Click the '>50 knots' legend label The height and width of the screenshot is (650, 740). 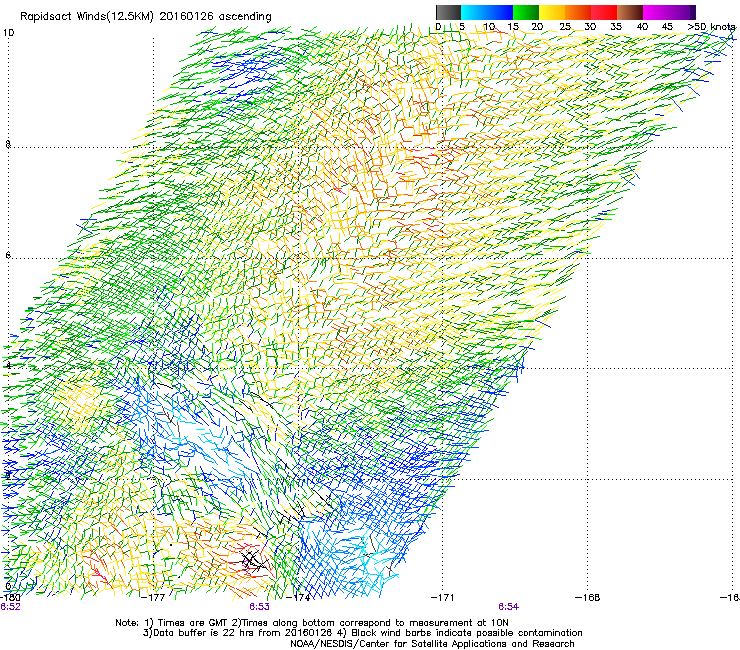[711, 27]
